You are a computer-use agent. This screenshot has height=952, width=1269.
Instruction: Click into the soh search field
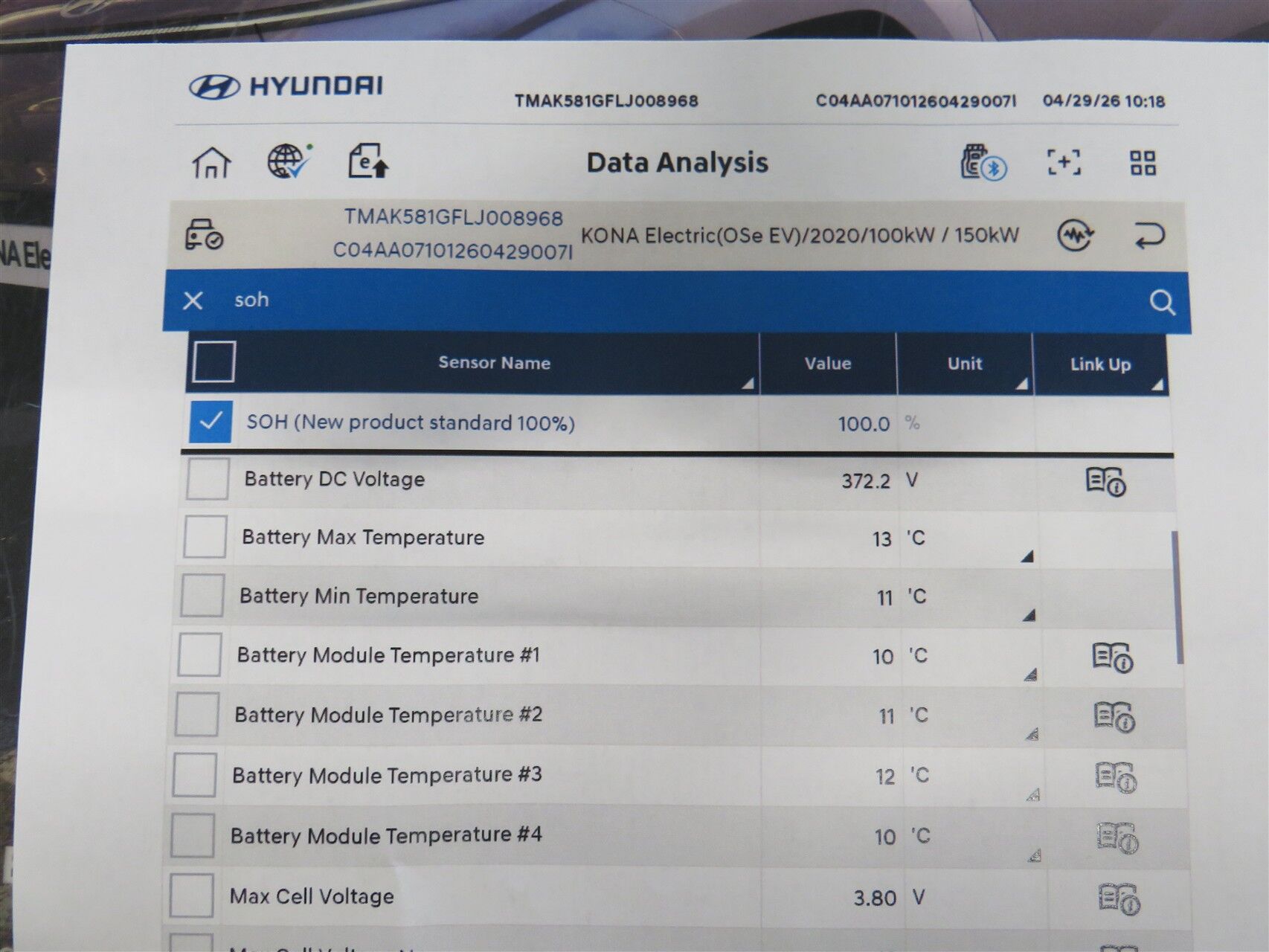click(x=677, y=300)
